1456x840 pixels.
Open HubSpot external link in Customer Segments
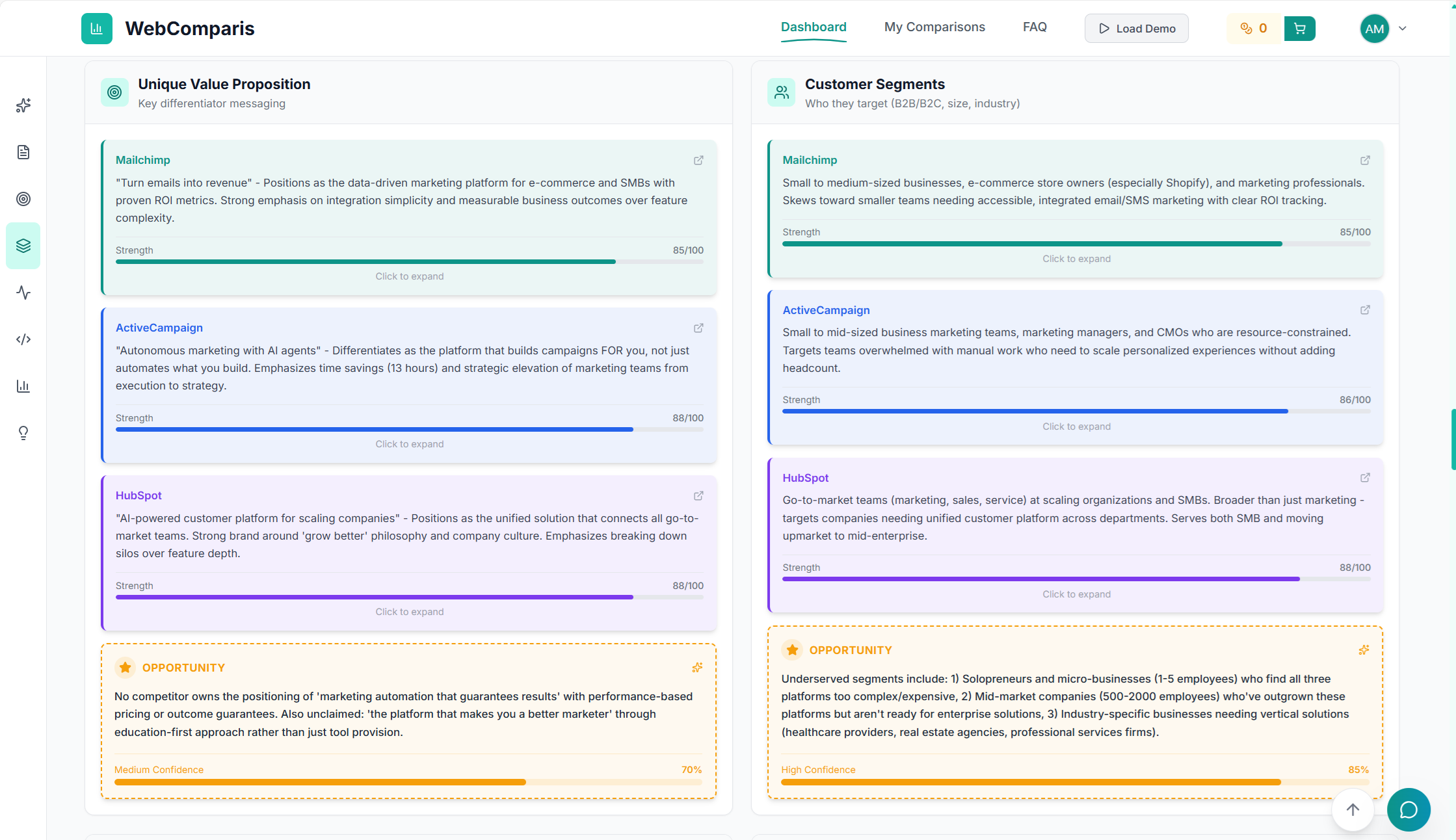(x=1365, y=478)
